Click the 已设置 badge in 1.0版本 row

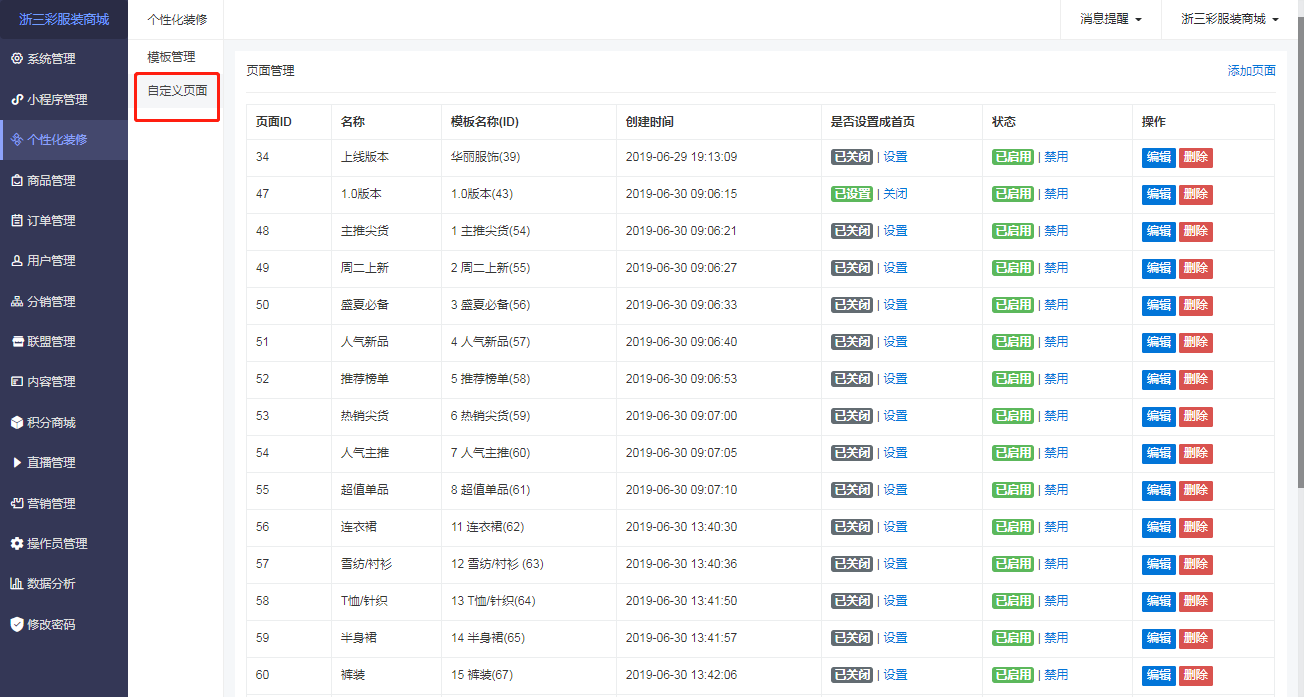pyautogui.click(x=852, y=194)
